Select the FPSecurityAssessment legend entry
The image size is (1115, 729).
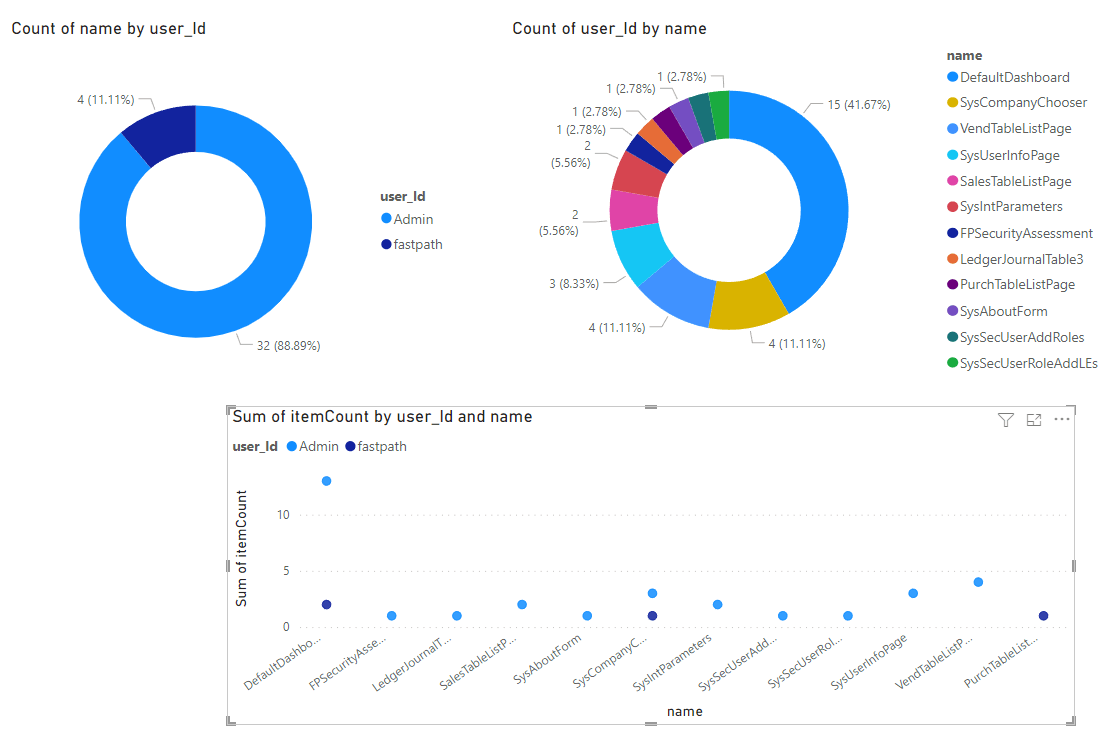point(1020,233)
